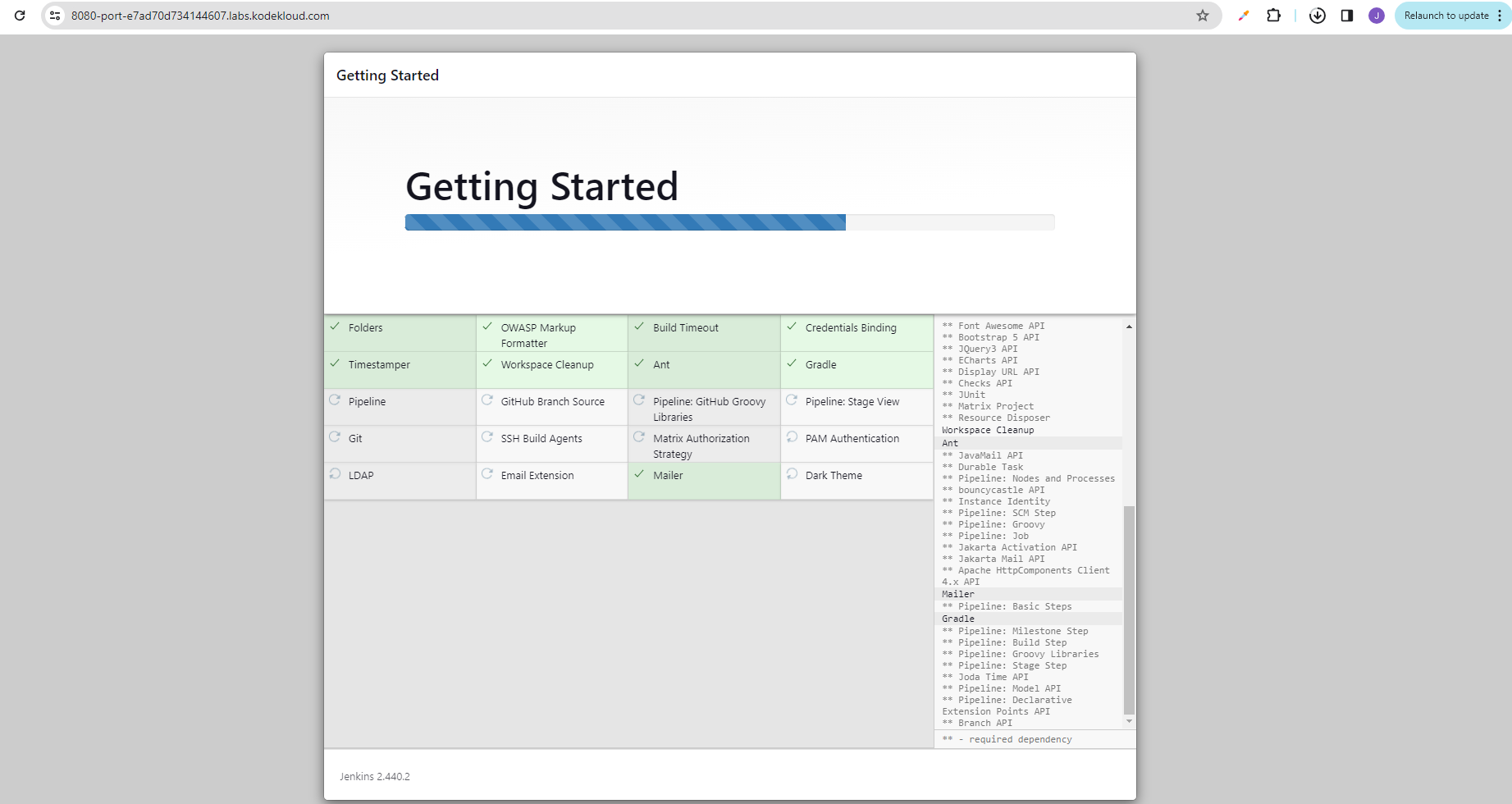1512x804 pixels.
Task: Select the OWASP Markup Formatter plugin name
Action: tap(538, 336)
